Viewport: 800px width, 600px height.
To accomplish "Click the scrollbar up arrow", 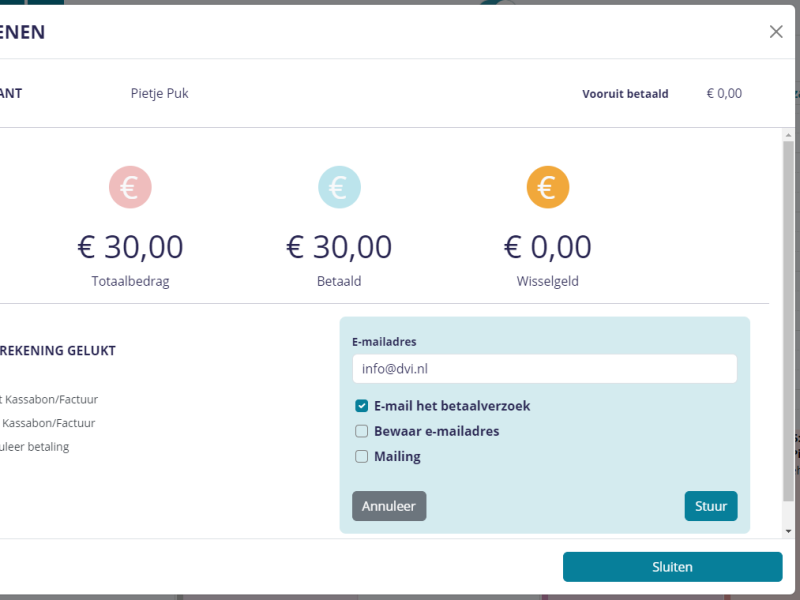I will coord(788,135).
